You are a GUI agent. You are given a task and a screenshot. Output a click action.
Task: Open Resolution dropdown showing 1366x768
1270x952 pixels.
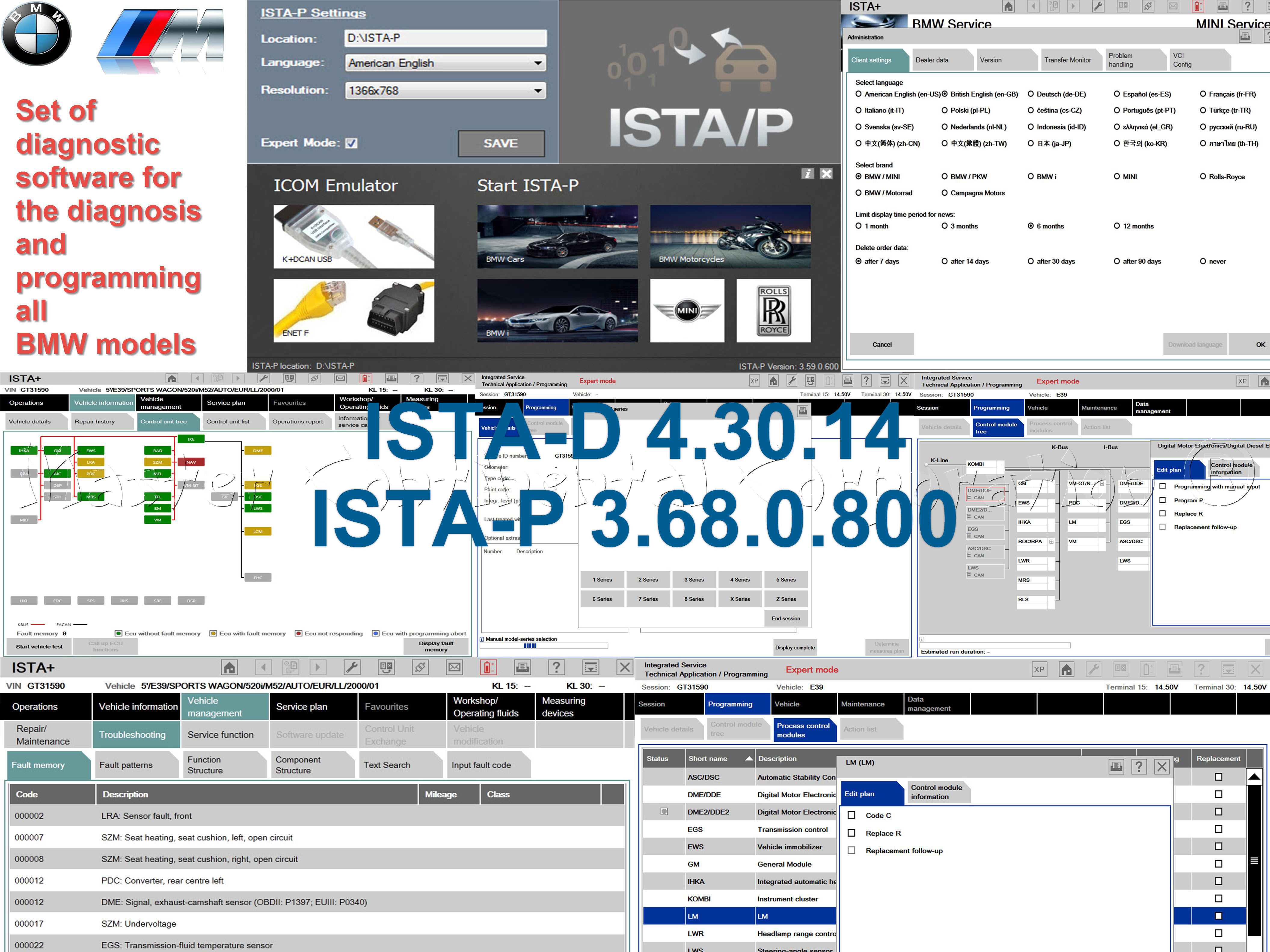[446, 90]
